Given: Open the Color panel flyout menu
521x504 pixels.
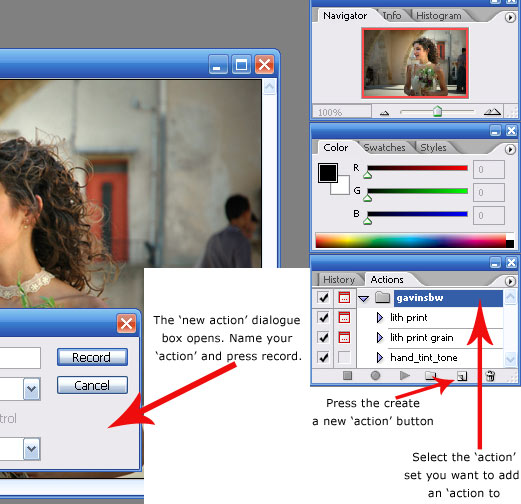Looking at the screenshot, I should (x=510, y=149).
